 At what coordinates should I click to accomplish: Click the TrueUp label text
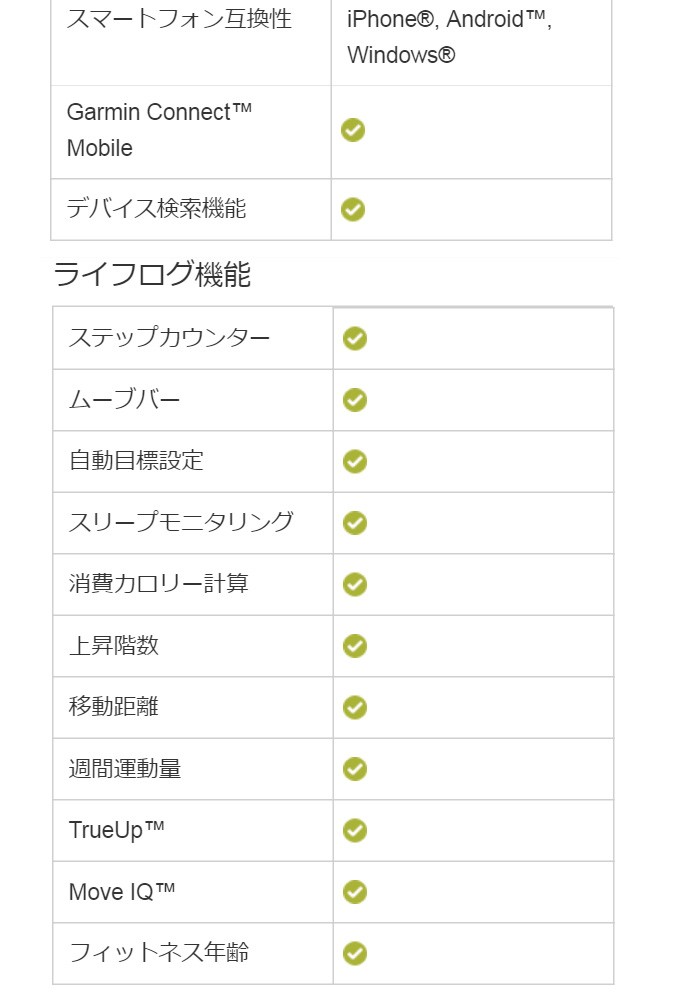coord(117,830)
